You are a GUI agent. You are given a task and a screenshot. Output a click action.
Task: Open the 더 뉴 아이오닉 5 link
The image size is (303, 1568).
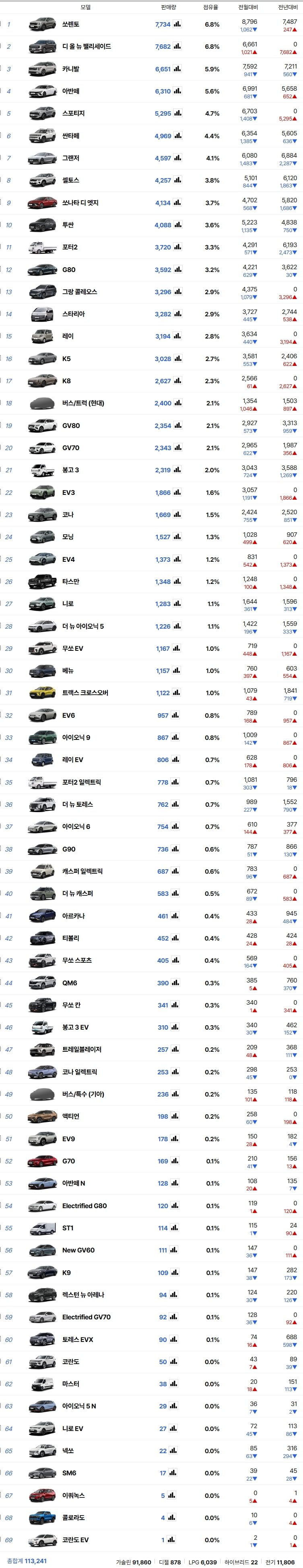click(83, 626)
